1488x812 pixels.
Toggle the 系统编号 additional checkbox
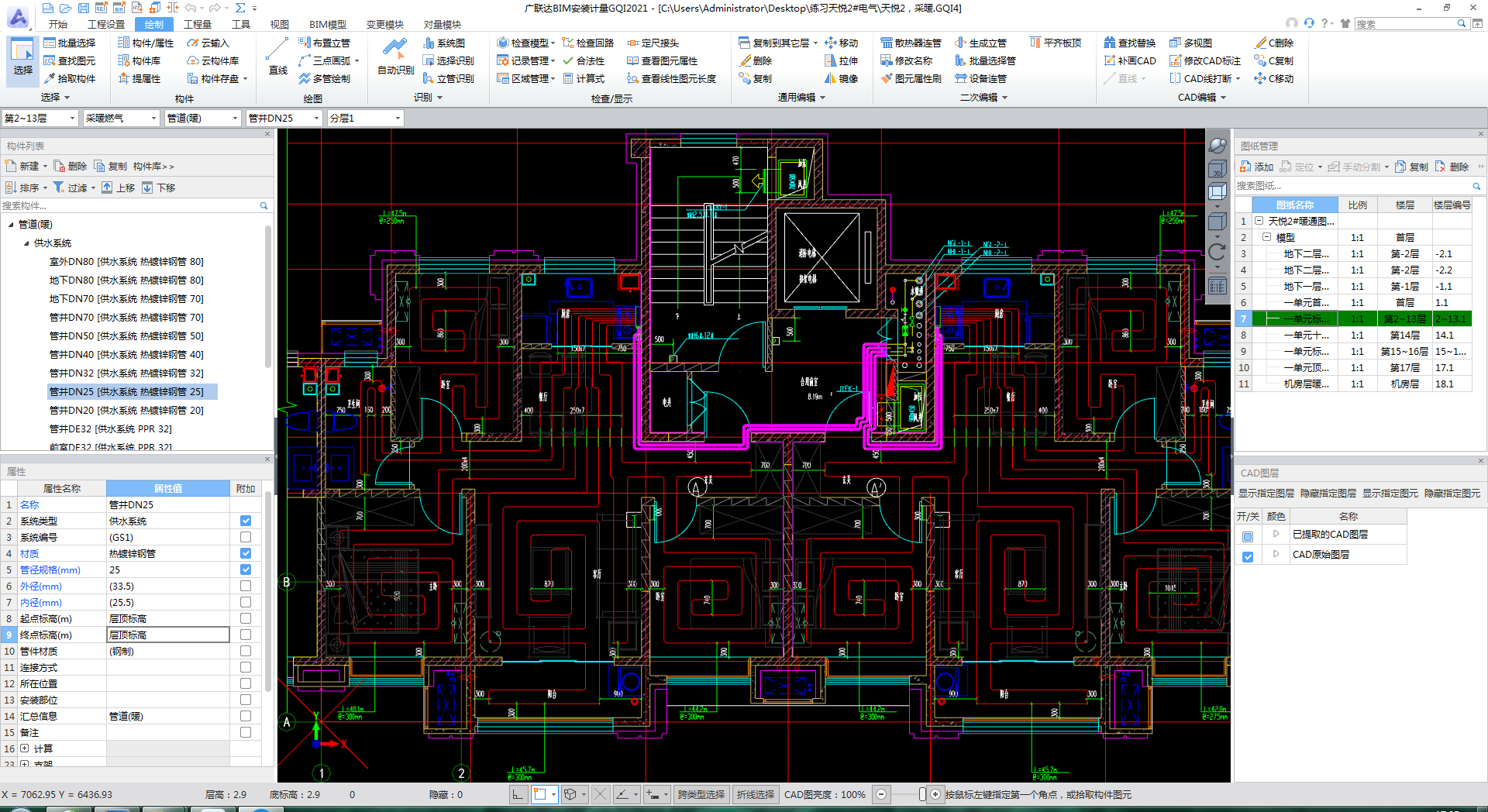pyautogui.click(x=246, y=538)
